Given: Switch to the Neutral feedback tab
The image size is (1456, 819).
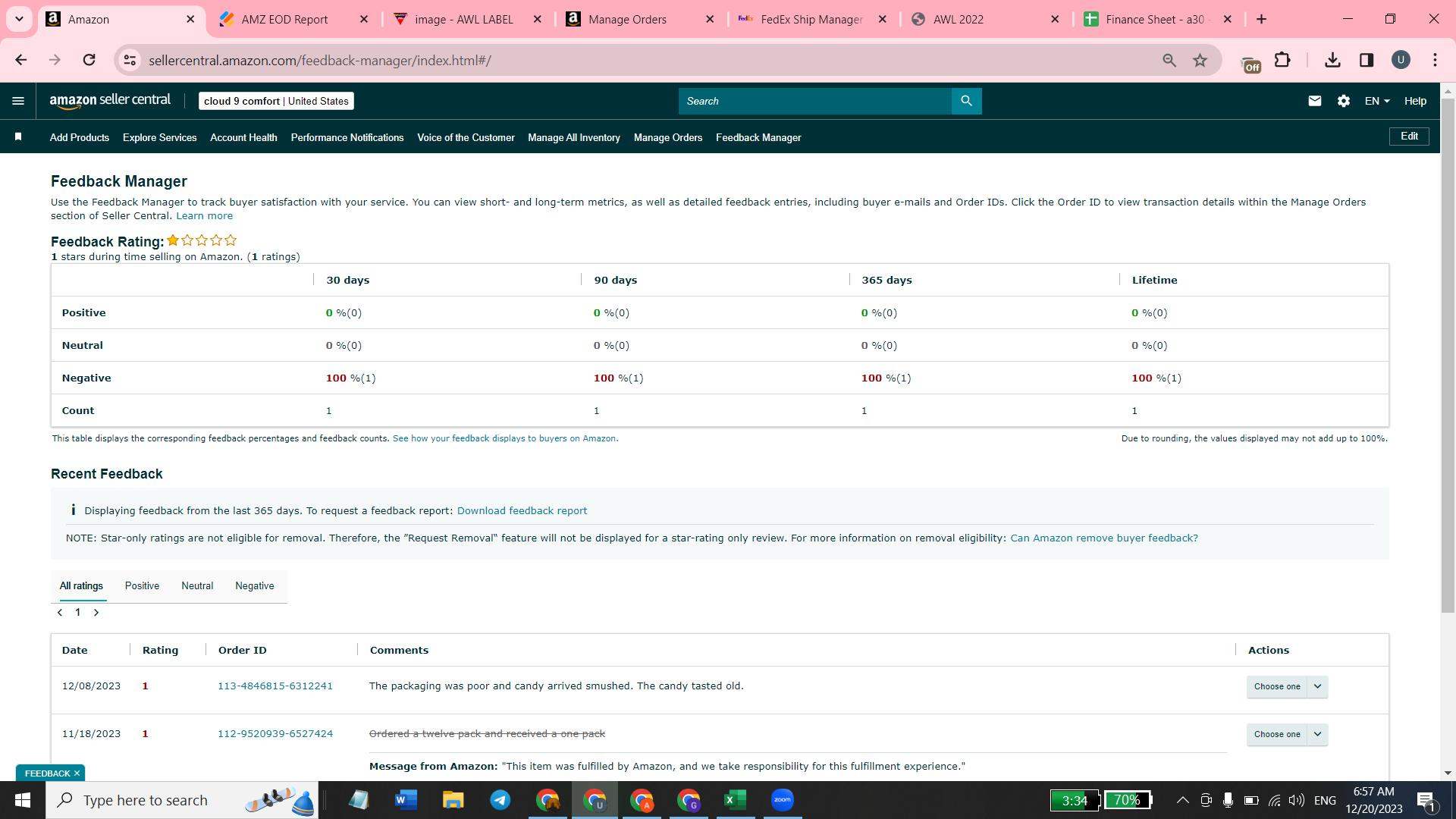Looking at the screenshot, I should point(197,586).
